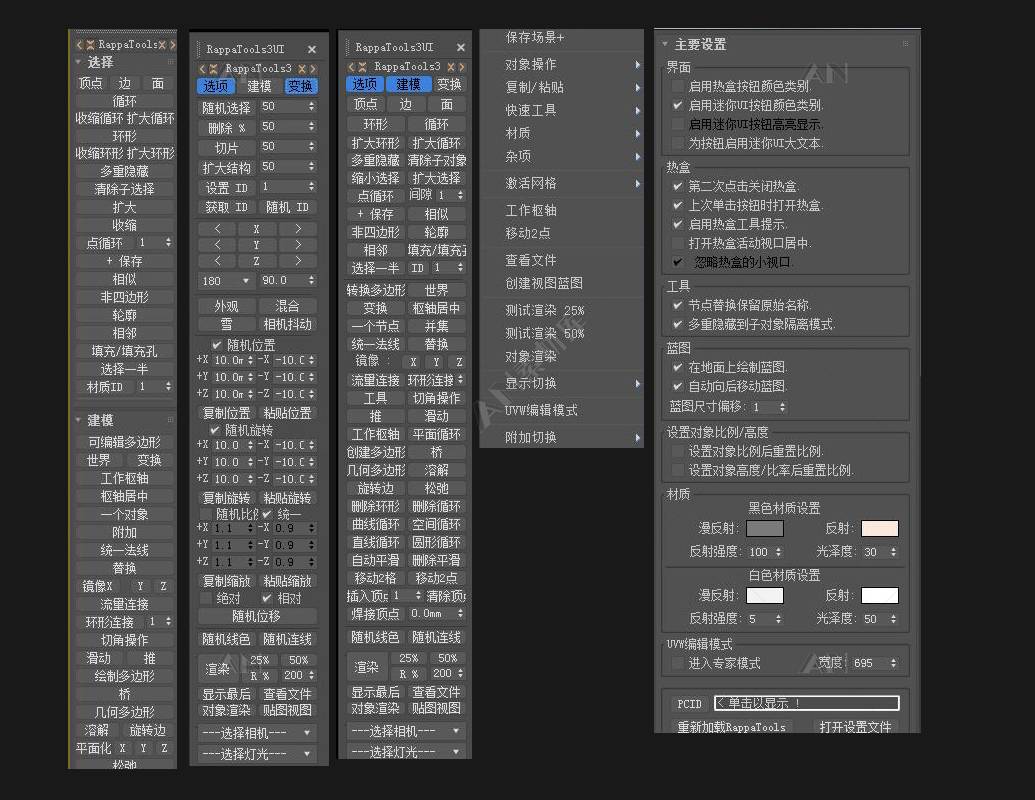Expand the 快速工具 submenu
Image resolution: width=1035 pixels, height=800 pixels.
(637, 111)
